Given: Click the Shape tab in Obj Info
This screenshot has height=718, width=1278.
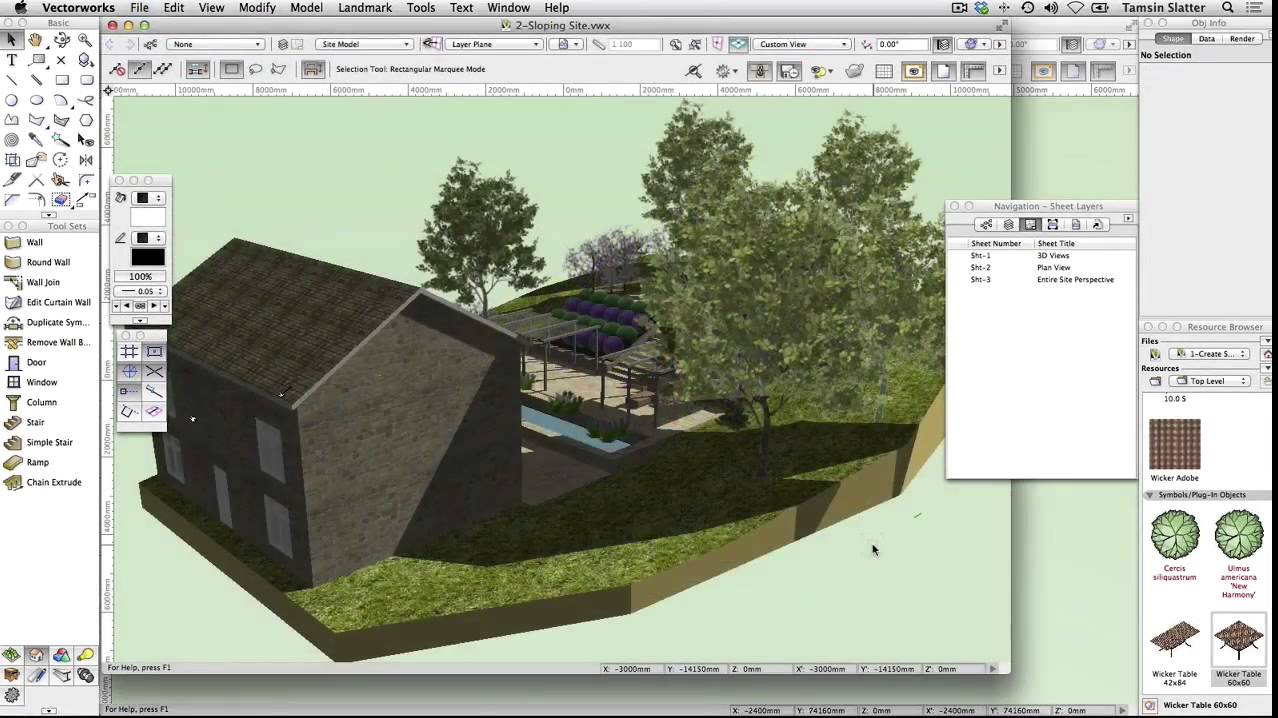Looking at the screenshot, I should (1173, 39).
